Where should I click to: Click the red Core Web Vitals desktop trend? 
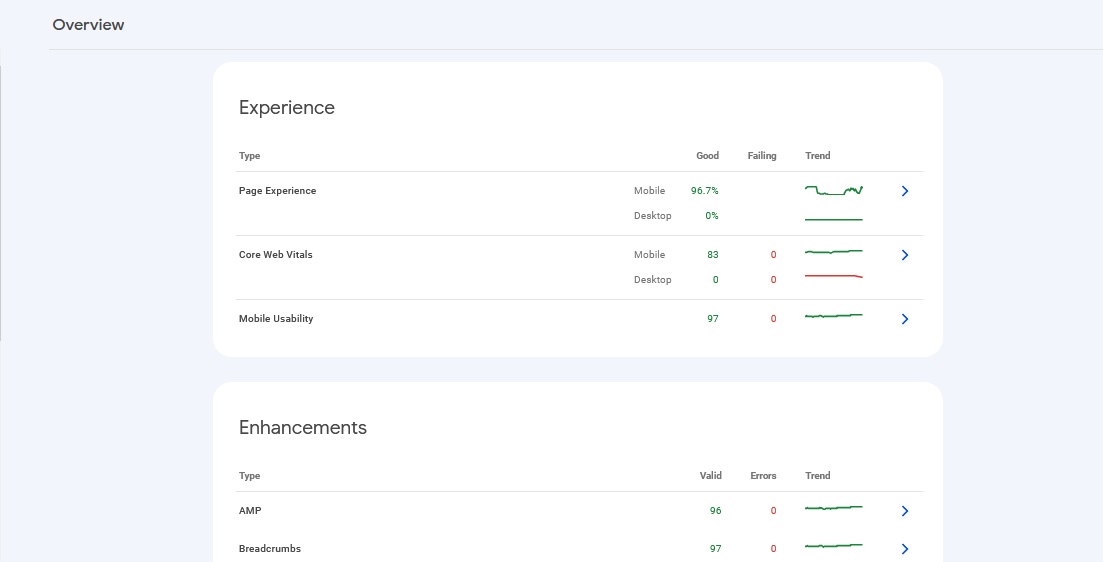(833, 275)
